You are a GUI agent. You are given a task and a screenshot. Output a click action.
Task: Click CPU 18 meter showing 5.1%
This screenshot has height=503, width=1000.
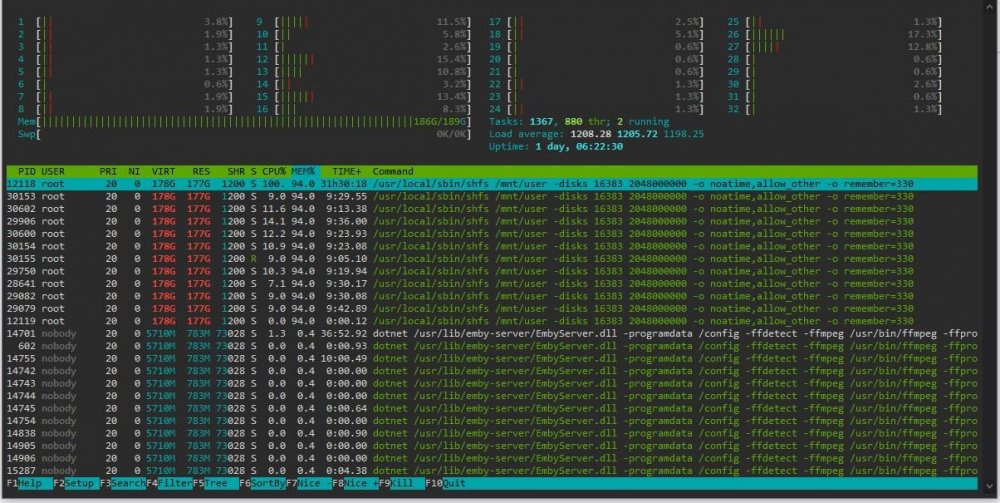(x=597, y=34)
